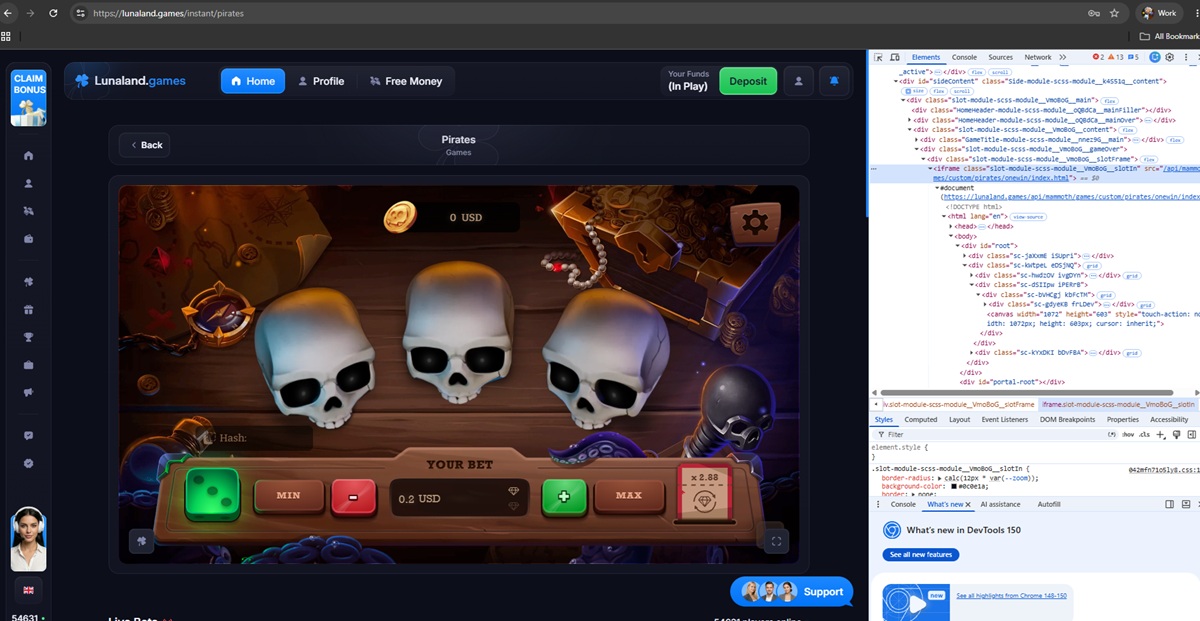The image size is (1200, 621).
Task: Switch to the DevTools Sources tab
Action: click(1001, 57)
